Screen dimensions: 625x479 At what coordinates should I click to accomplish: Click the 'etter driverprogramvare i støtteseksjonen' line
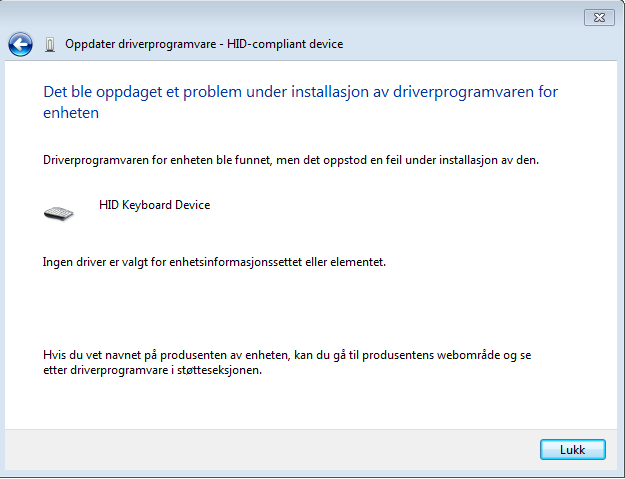(x=152, y=370)
